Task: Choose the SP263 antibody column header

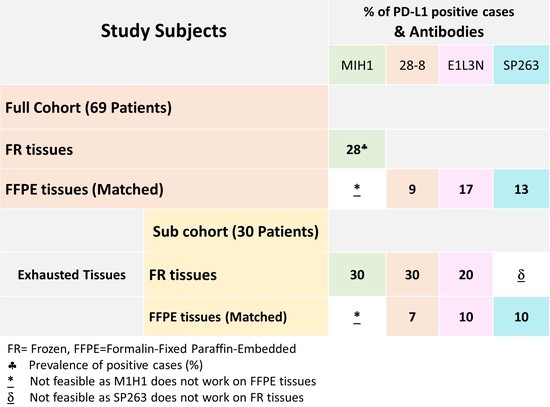Action: pyautogui.click(x=521, y=65)
